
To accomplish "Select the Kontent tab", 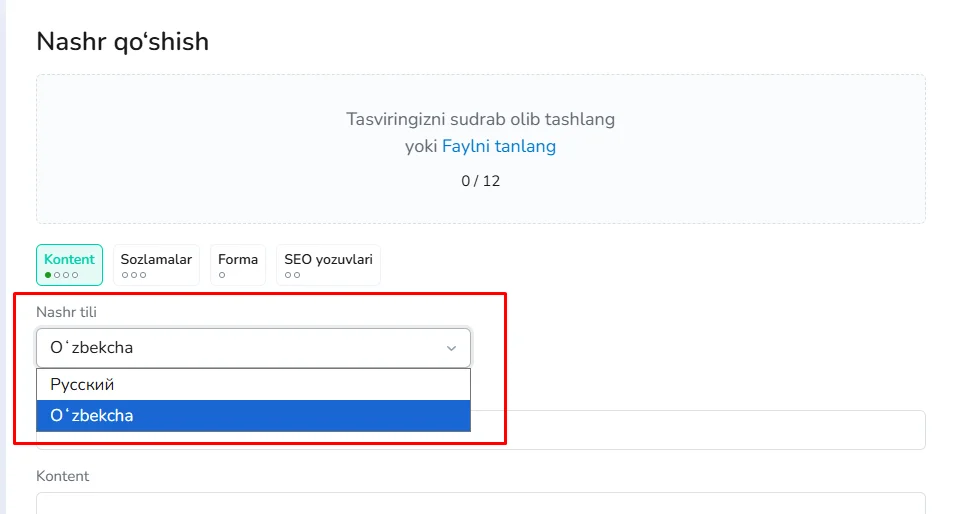I will (70, 260).
